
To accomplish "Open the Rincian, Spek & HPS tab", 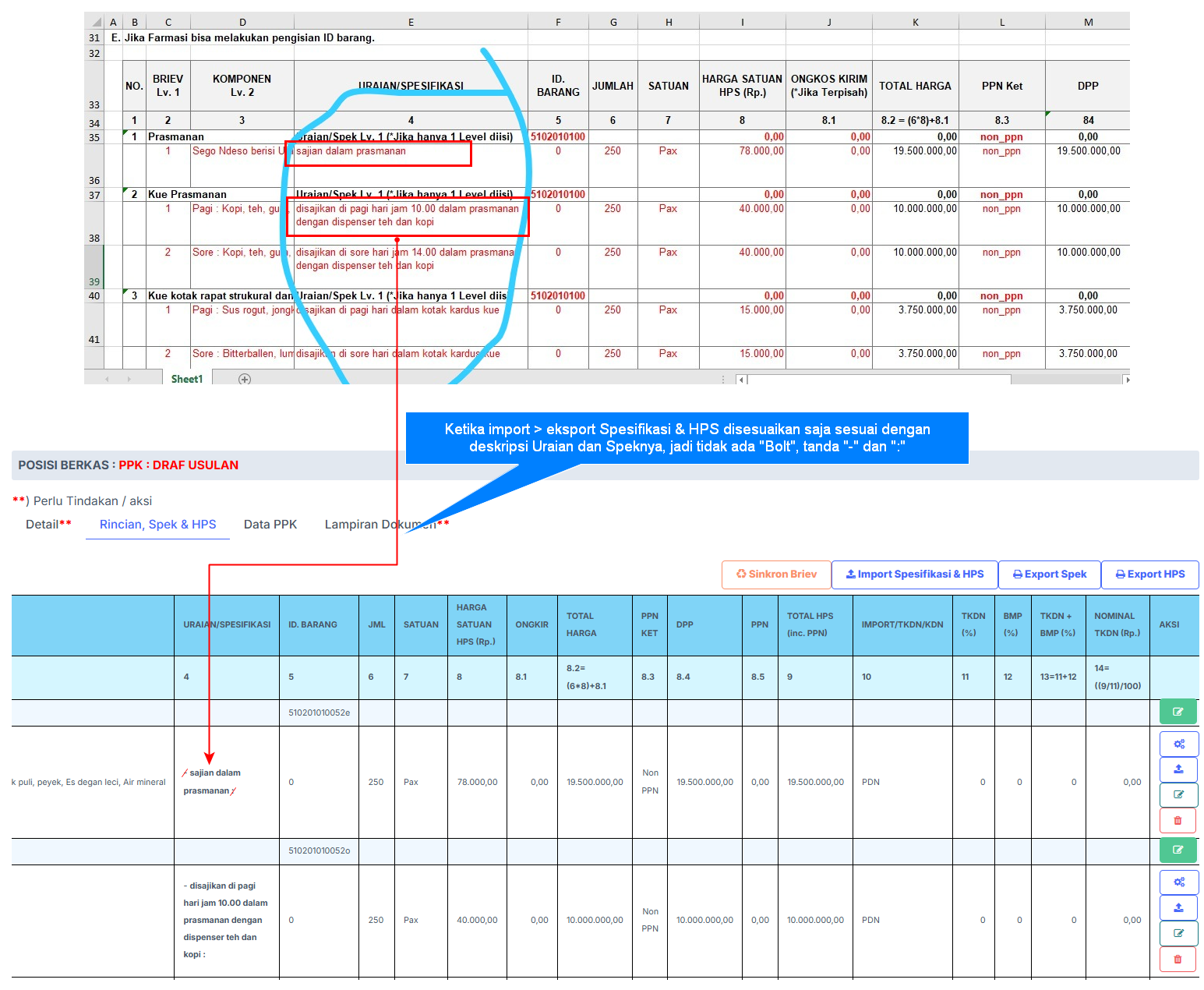I will 157,525.
